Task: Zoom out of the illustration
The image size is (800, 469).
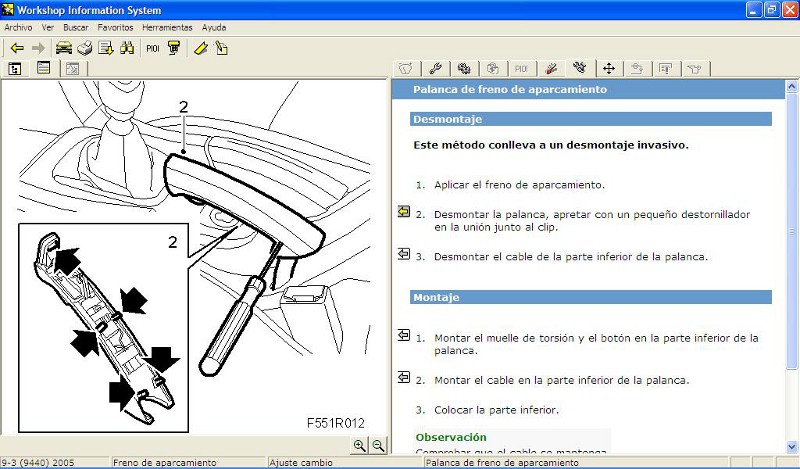Action: (379, 446)
